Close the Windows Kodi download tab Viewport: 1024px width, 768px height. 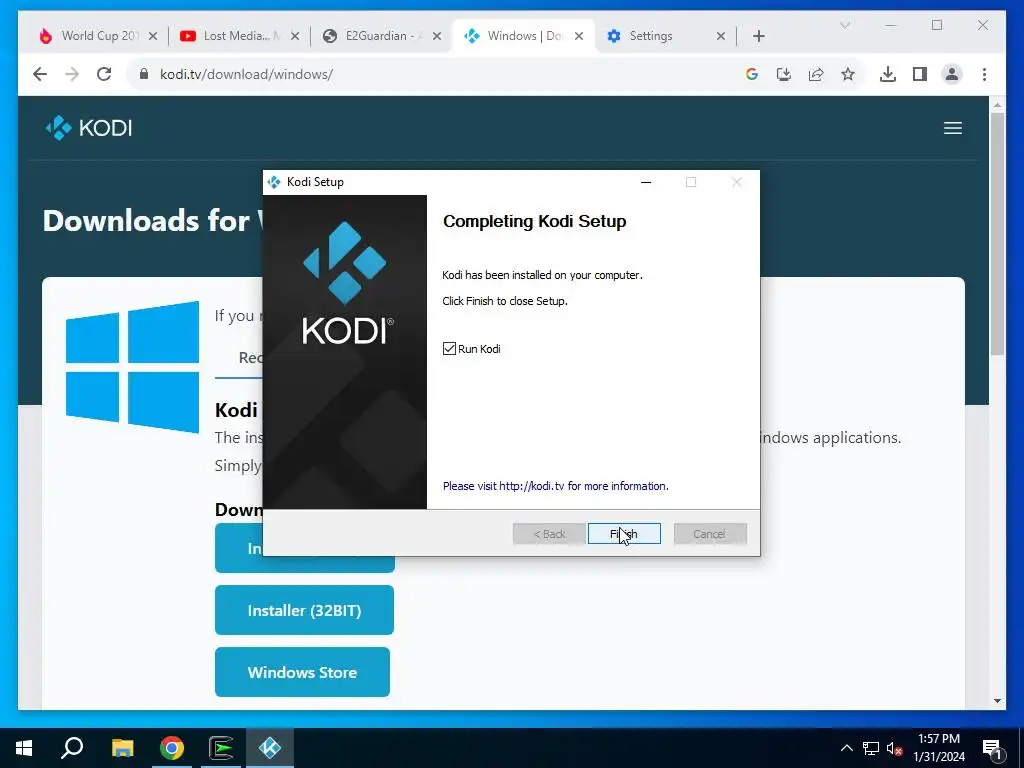point(579,36)
